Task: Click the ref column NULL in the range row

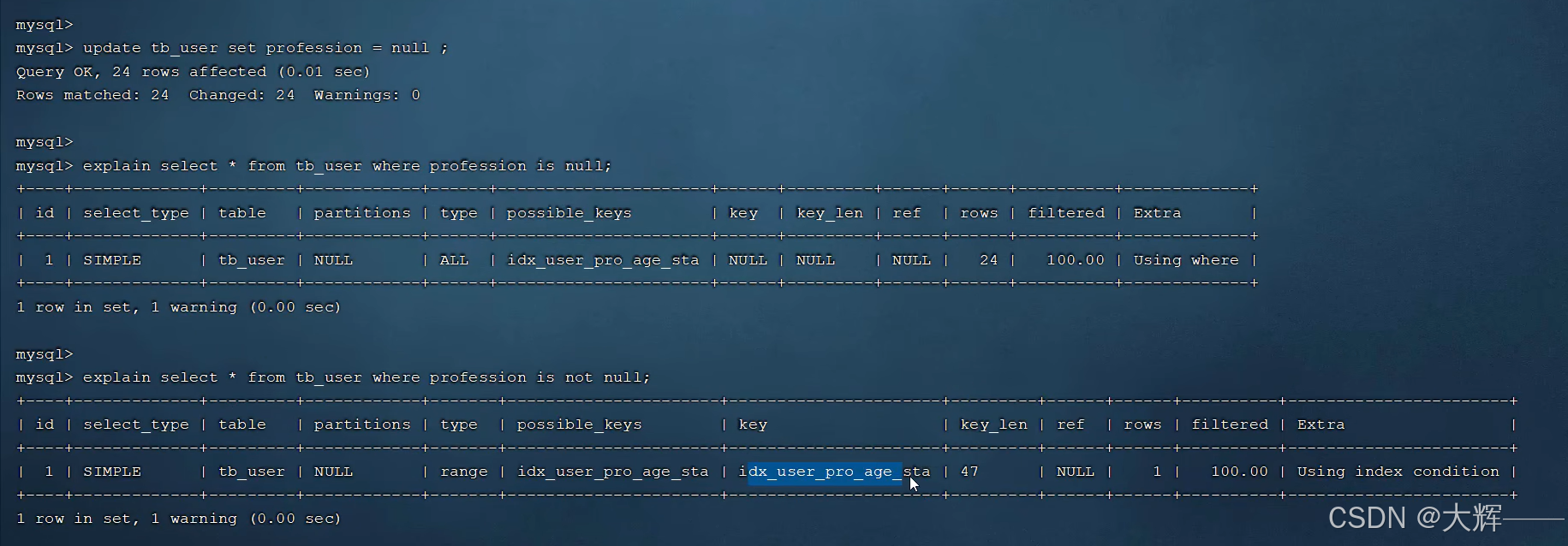Action: point(1076,472)
